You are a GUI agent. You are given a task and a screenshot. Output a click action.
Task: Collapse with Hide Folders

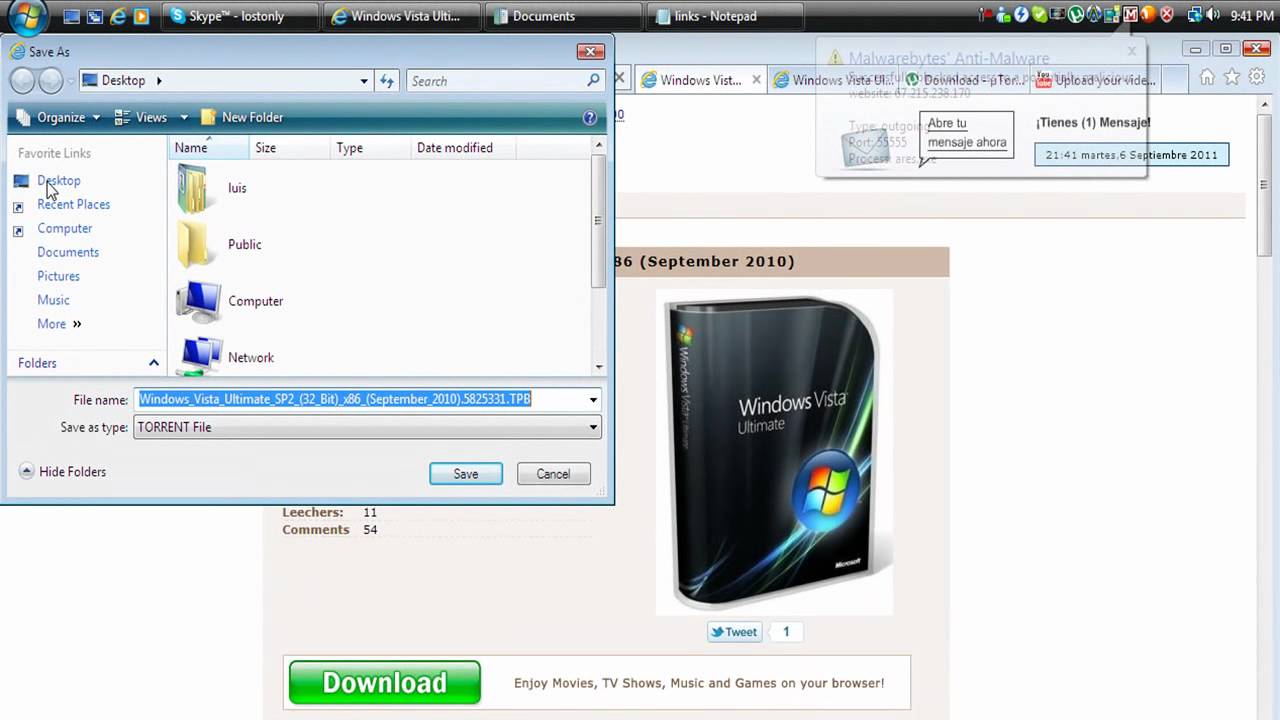point(62,472)
